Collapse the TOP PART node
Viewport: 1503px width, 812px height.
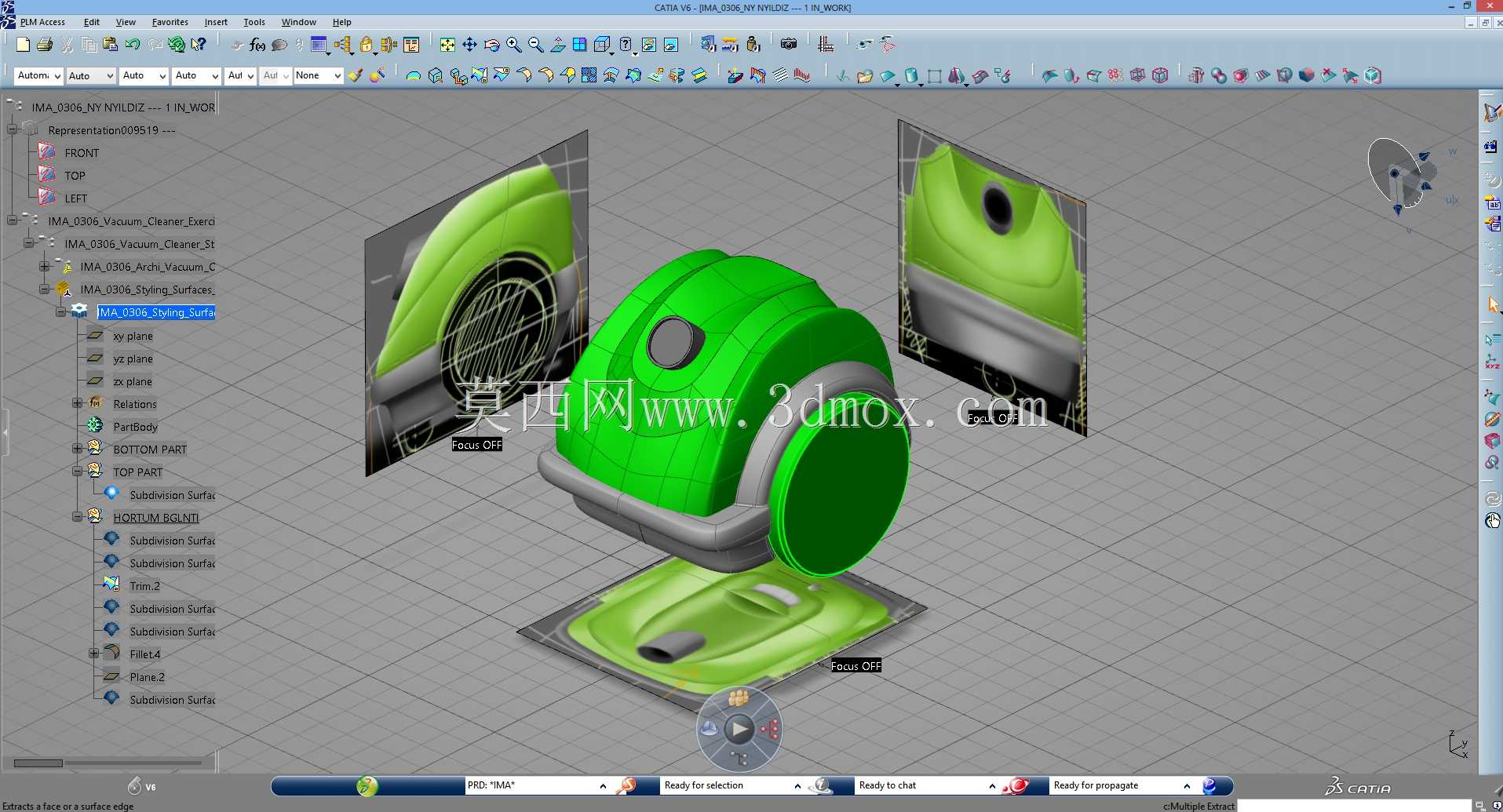point(77,472)
